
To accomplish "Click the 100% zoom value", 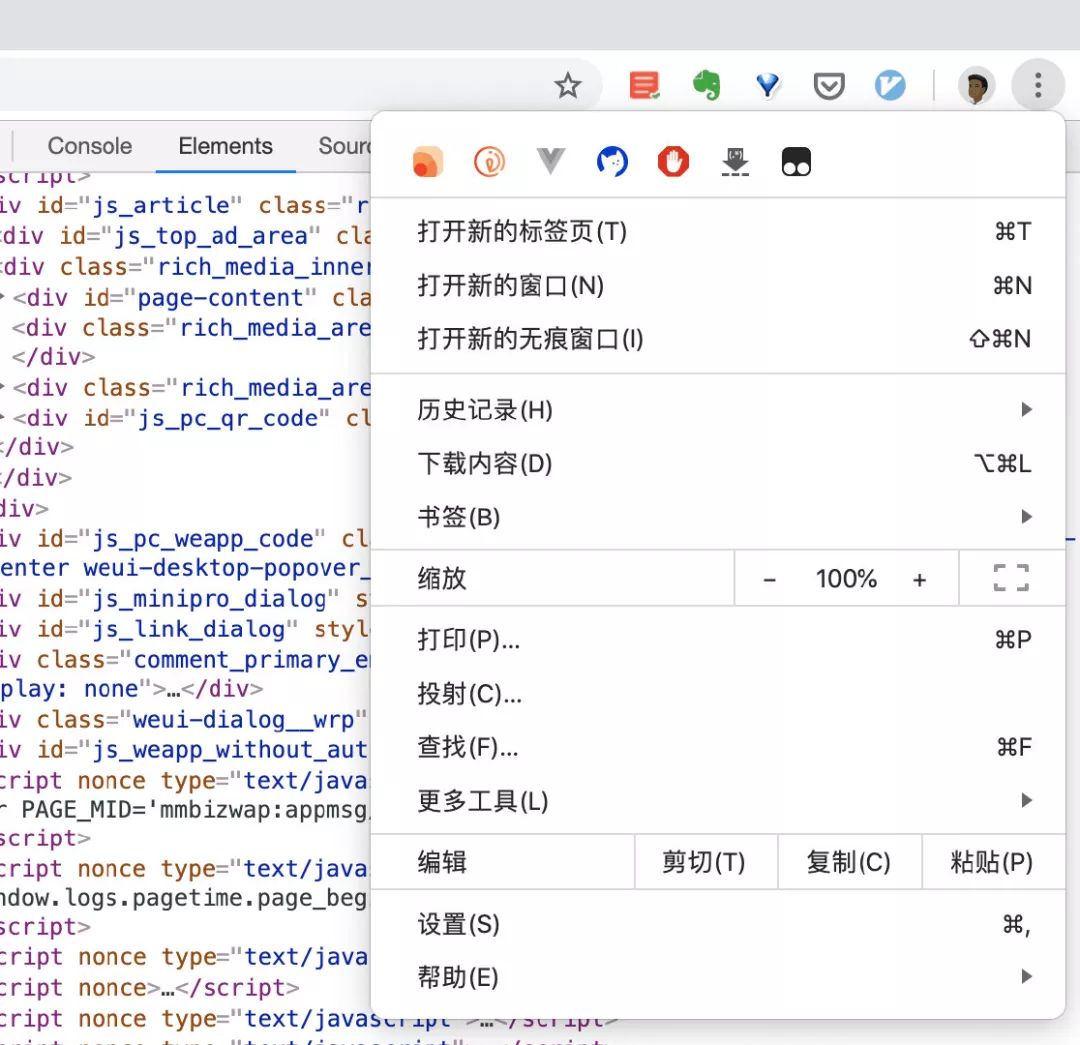I will 847,579.
